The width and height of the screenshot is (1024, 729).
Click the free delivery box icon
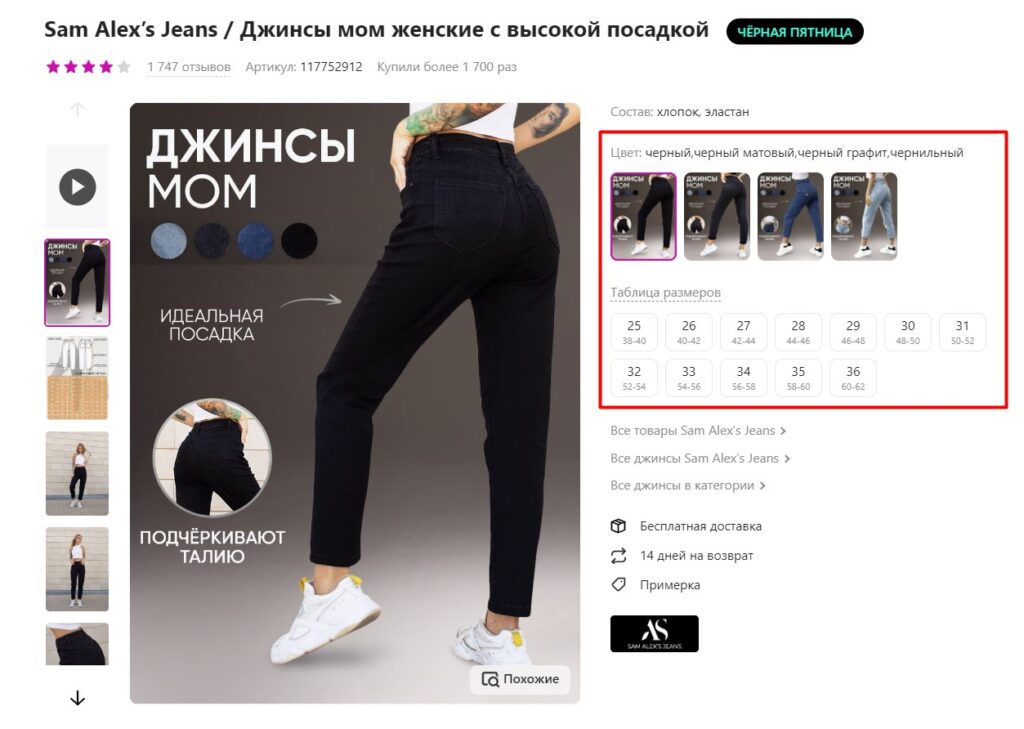618,526
